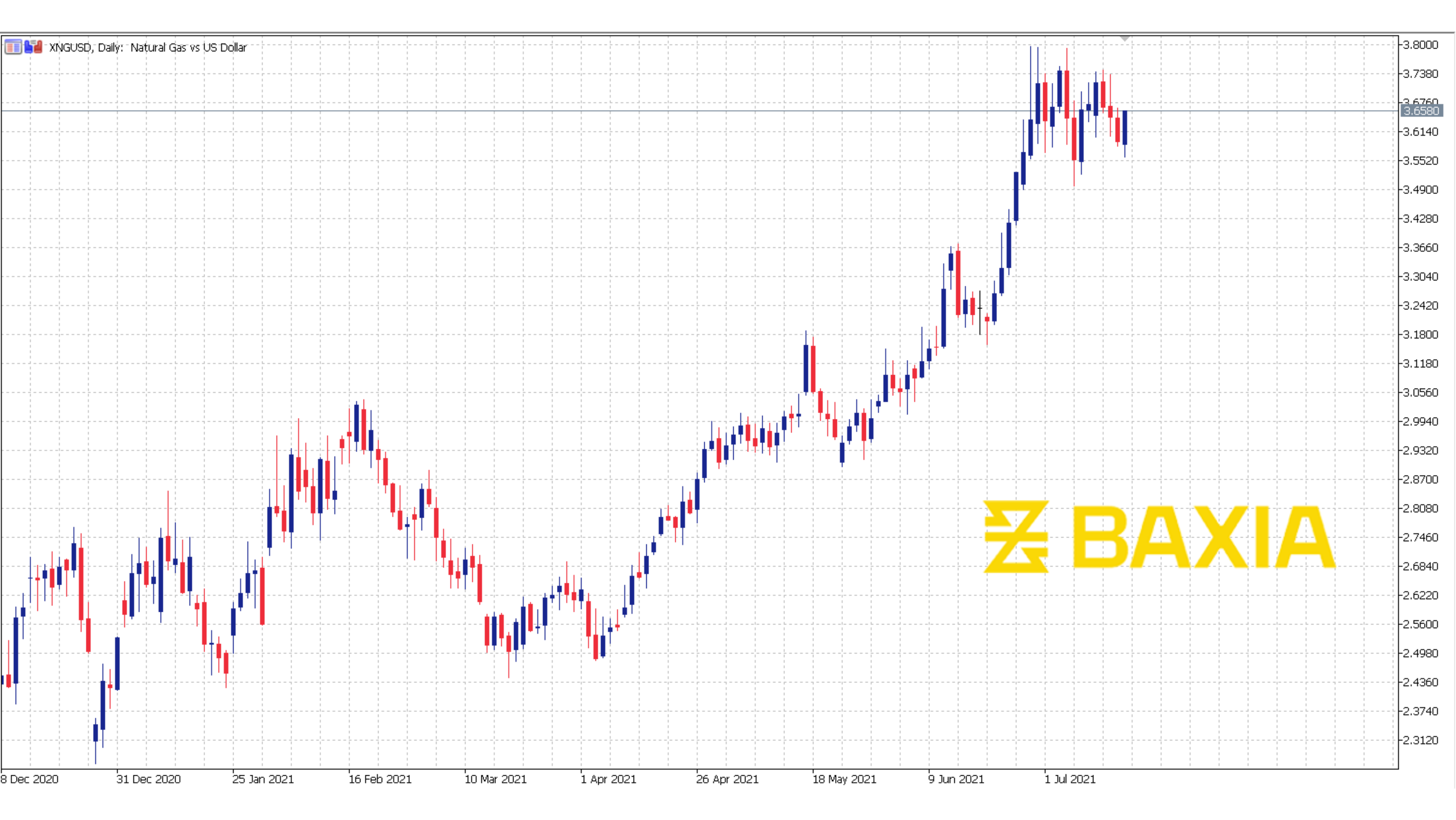Click the 3.0560 price axis label

pos(1421,392)
